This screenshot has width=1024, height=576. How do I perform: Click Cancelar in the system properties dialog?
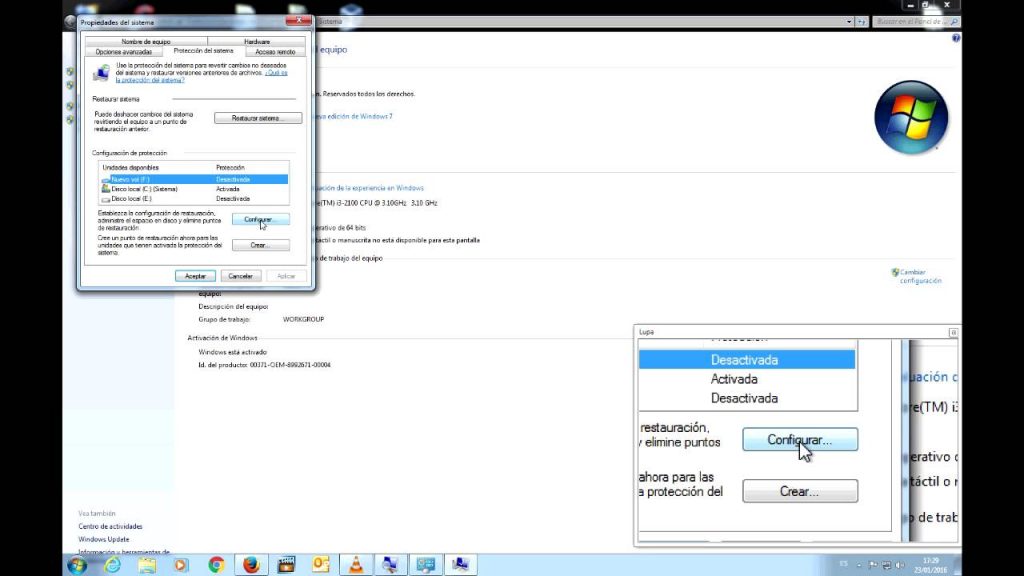240,275
